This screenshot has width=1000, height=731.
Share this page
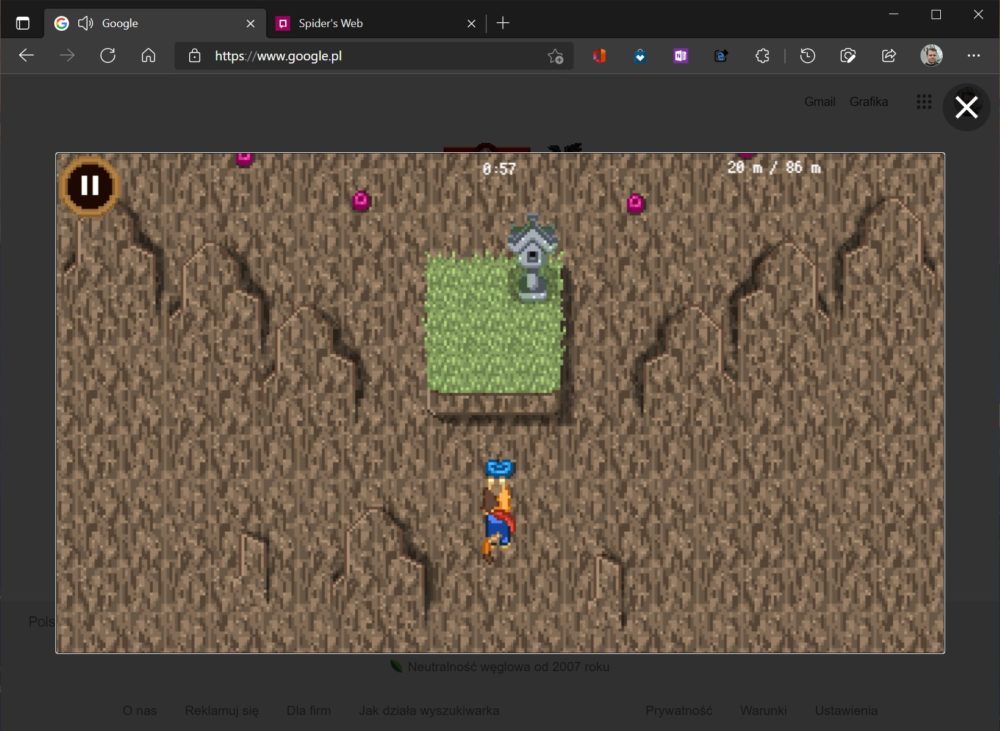888,56
